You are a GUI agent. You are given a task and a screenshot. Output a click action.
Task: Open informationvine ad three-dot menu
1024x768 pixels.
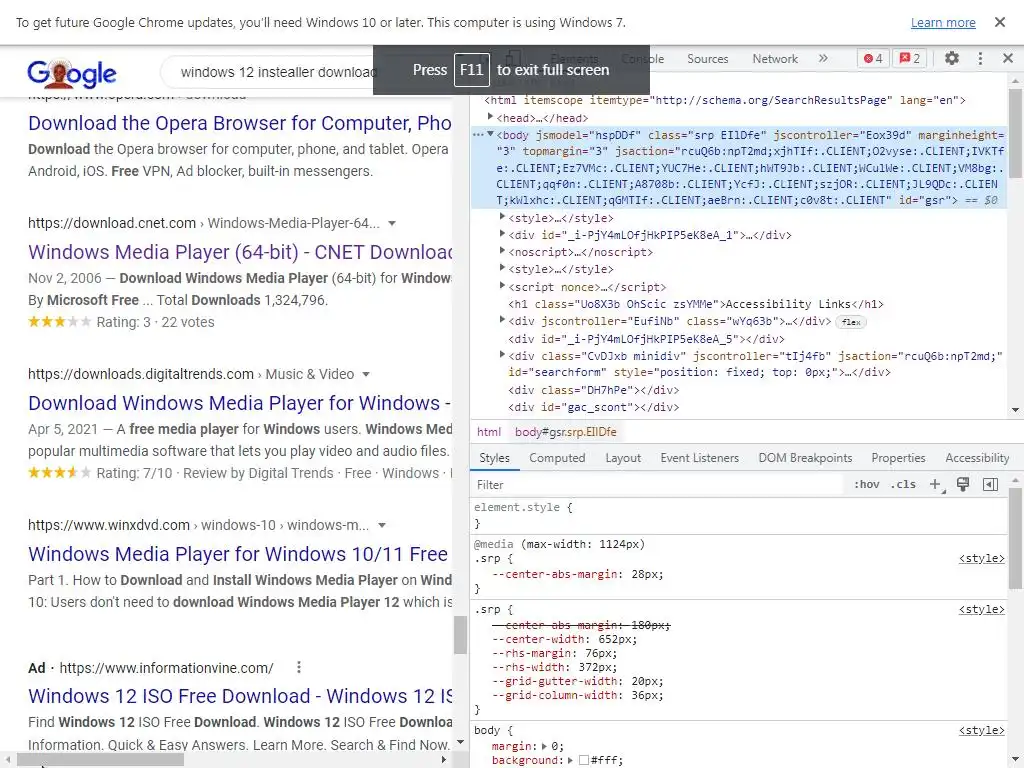click(x=298, y=667)
